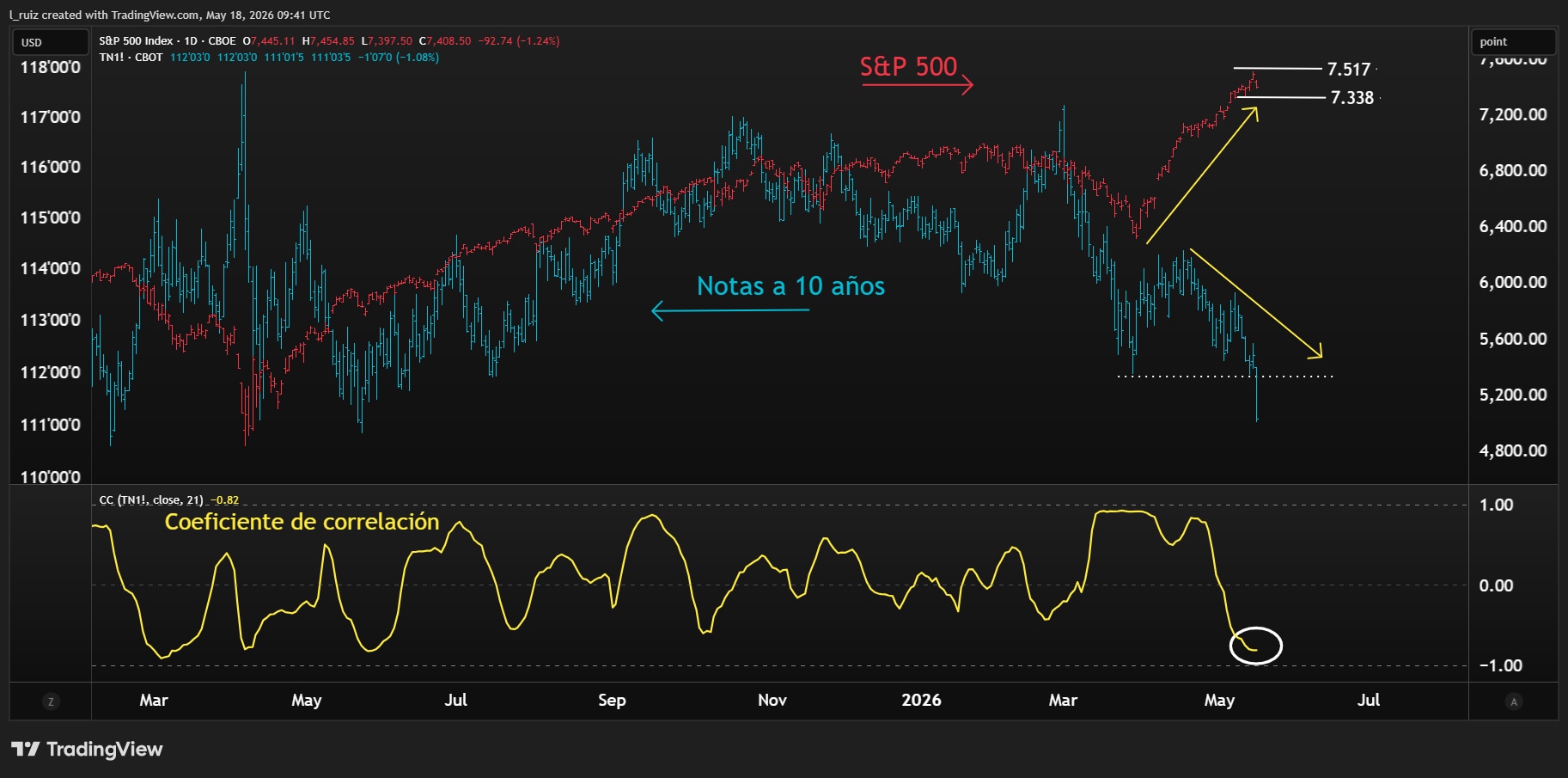Click the 'Notas a 10 años' annotation
This screenshot has width=1568, height=778.
(x=790, y=285)
